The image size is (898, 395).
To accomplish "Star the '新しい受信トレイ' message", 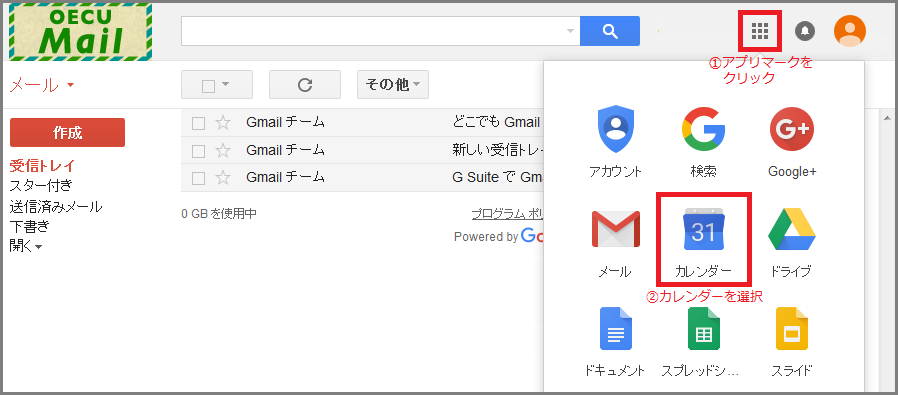I will 223,151.
